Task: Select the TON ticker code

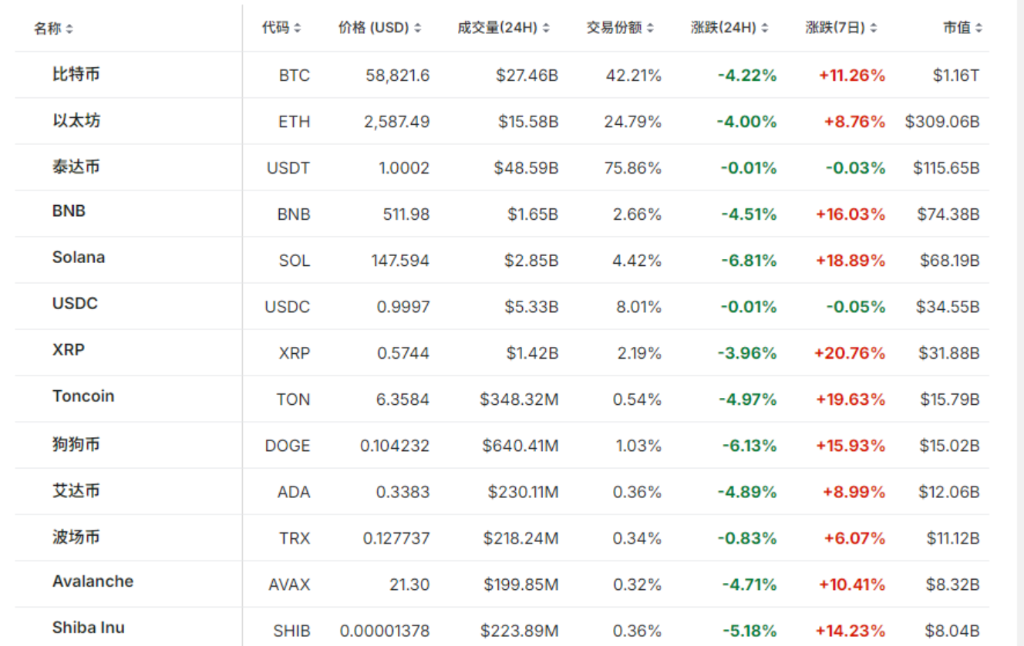Action: click(x=293, y=400)
